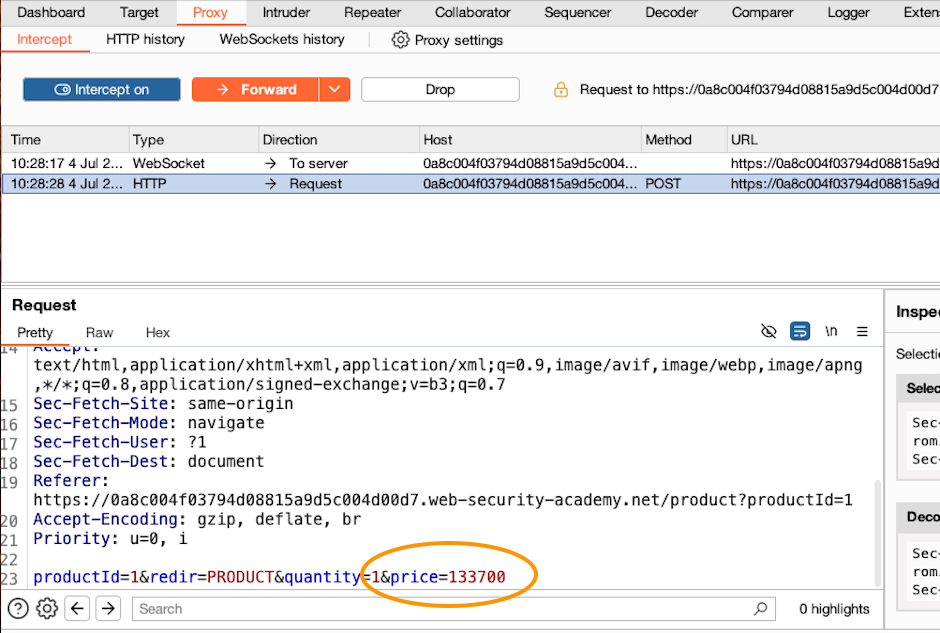The image size is (940, 633).
Task: Click the lock icon next to the request URL
Action: click(560, 89)
